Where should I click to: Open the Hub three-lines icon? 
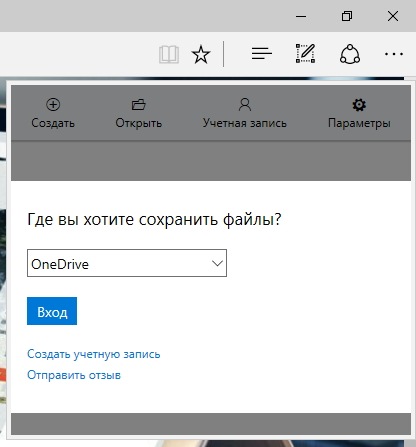(x=262, y=54)
